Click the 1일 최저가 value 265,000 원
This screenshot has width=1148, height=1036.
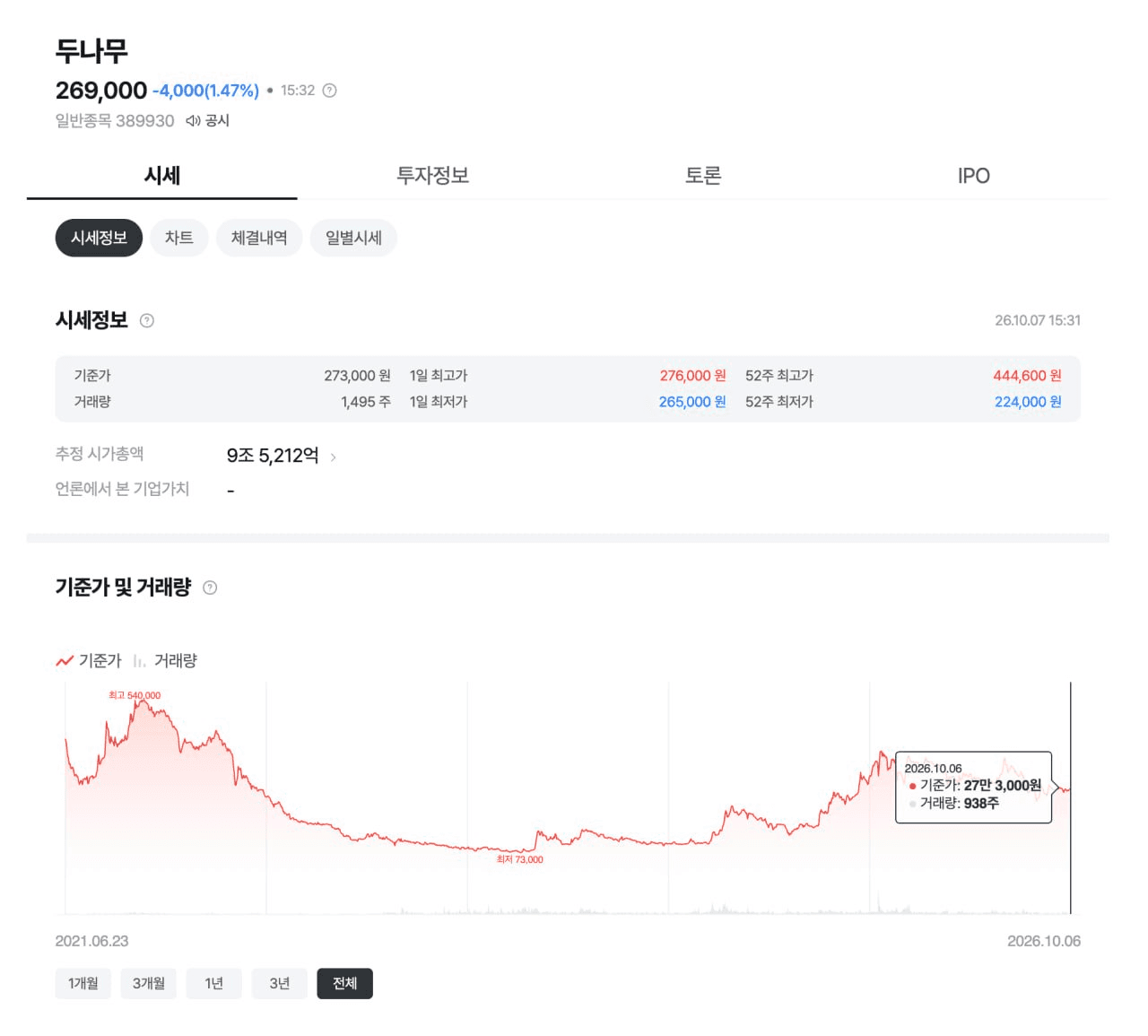(x=692, y=402)
